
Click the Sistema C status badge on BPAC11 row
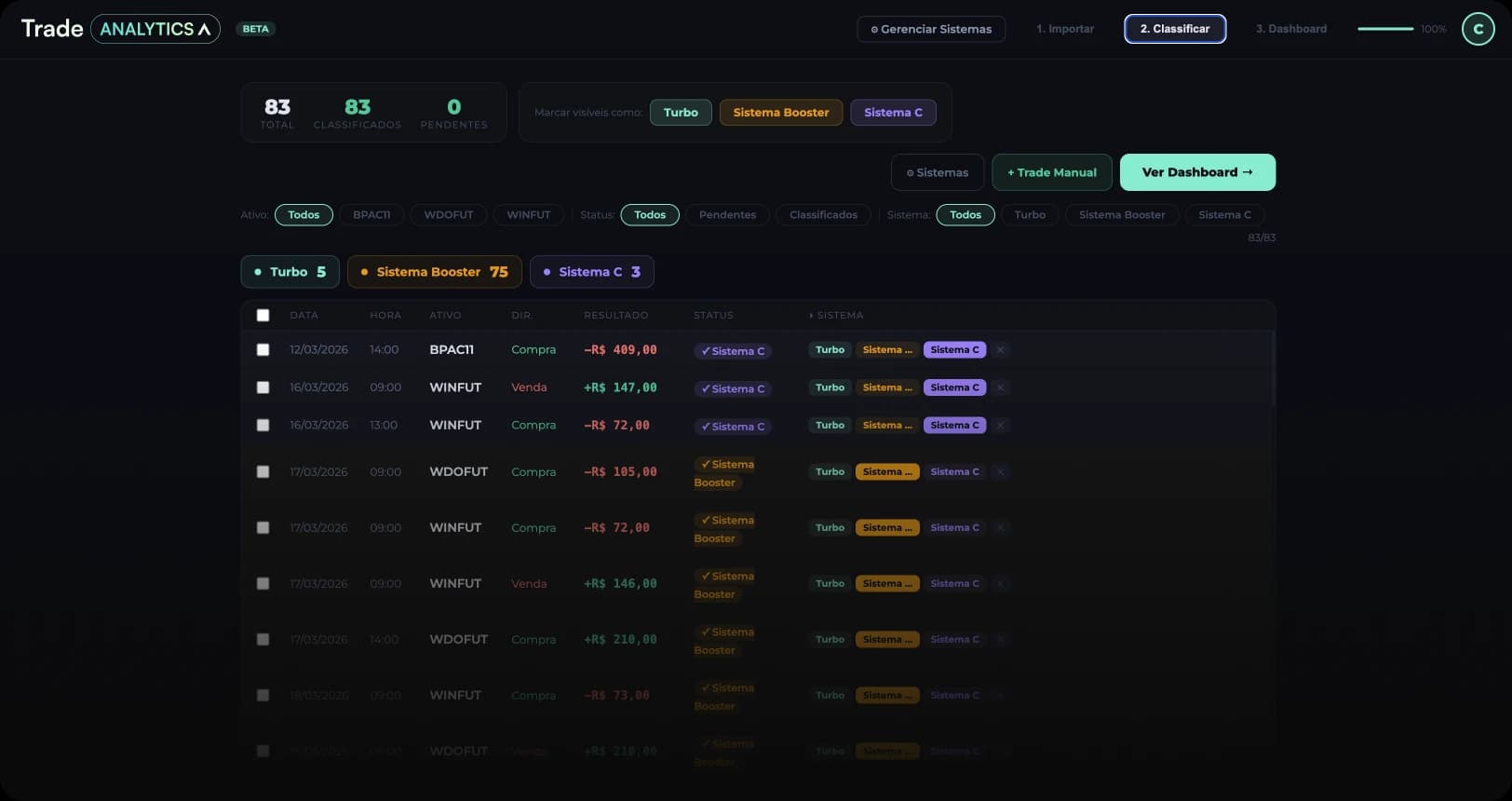tap(733, 351)
